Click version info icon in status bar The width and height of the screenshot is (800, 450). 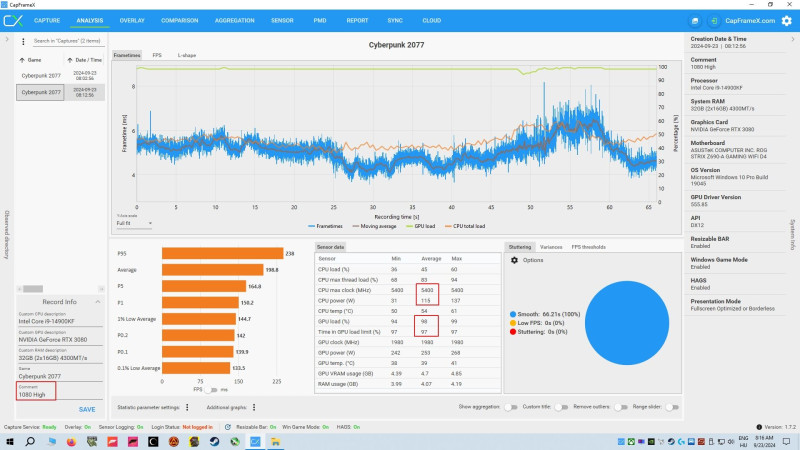coord(759,427)
